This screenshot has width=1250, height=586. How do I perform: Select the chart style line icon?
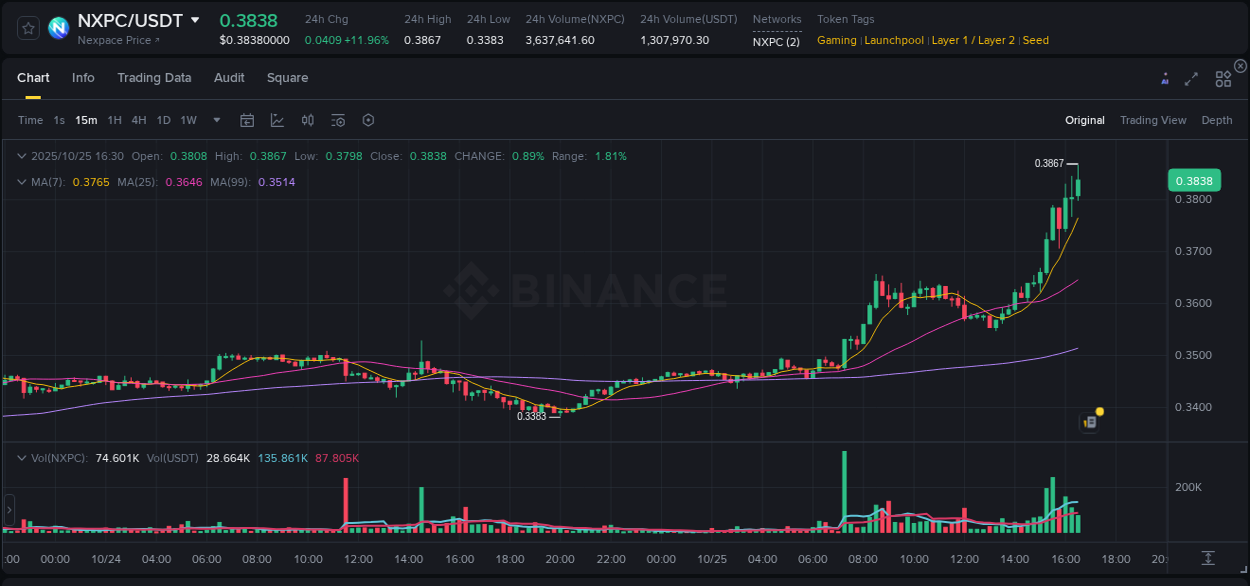click(277, 120)
